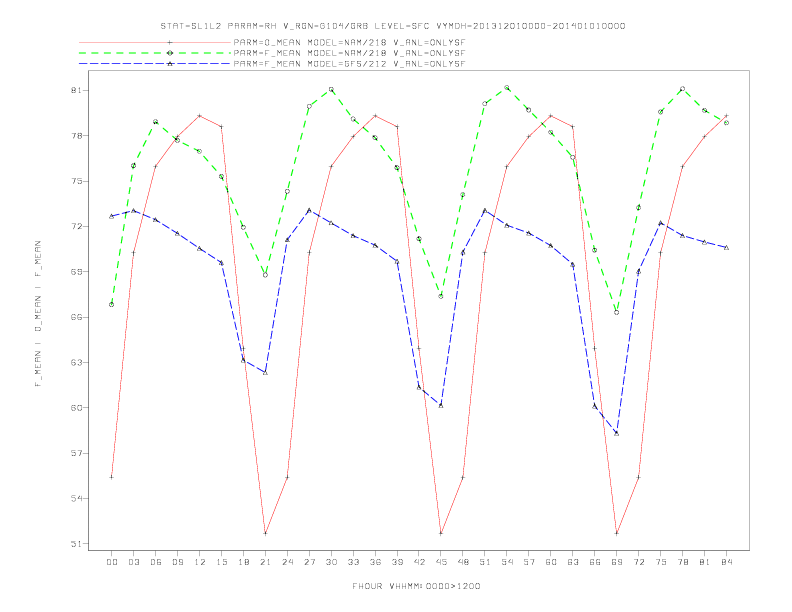Click the x-axis tick label 27
This screenshot has width=792, height=612.
[x=309, y=562]
